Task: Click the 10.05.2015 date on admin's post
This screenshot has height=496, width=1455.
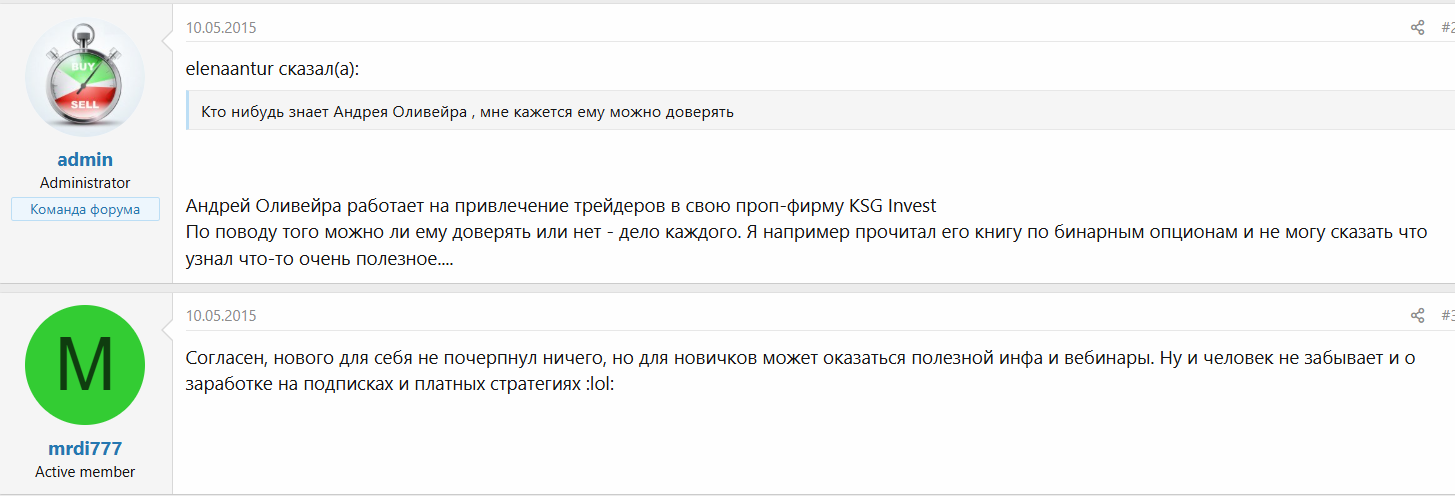Action: (221, 28)
